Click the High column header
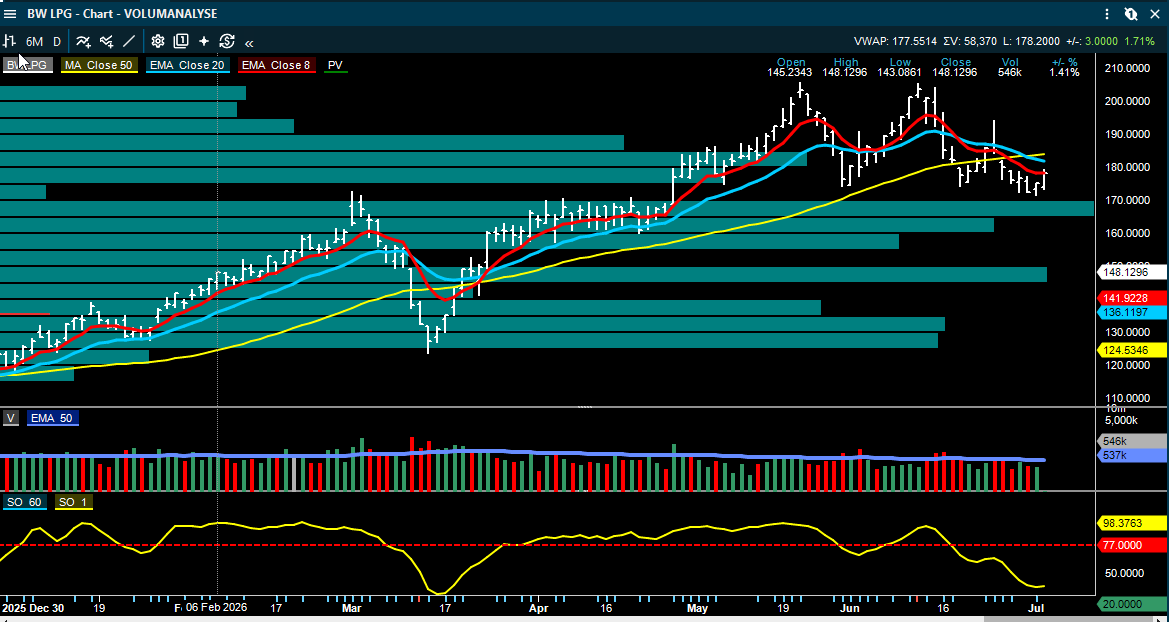 (846, 63)
